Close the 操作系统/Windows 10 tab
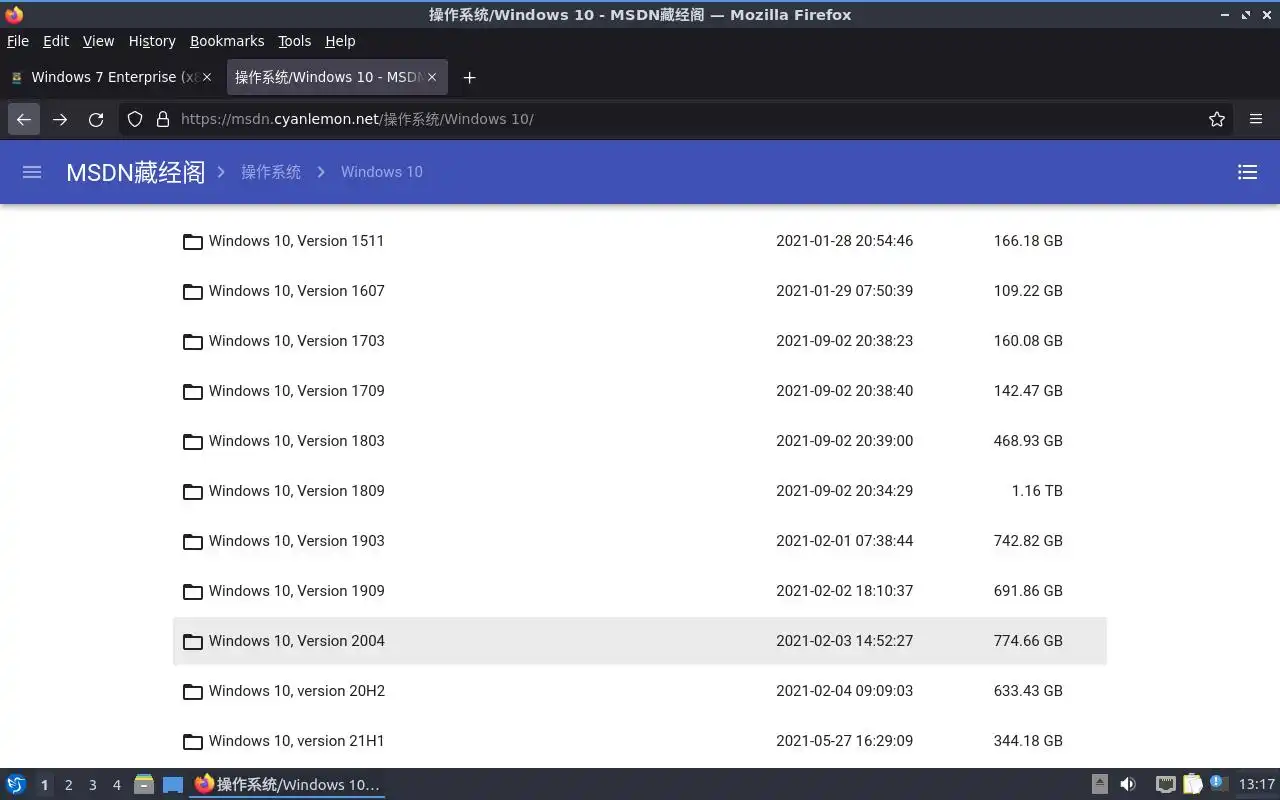 (x=432, y=77)
